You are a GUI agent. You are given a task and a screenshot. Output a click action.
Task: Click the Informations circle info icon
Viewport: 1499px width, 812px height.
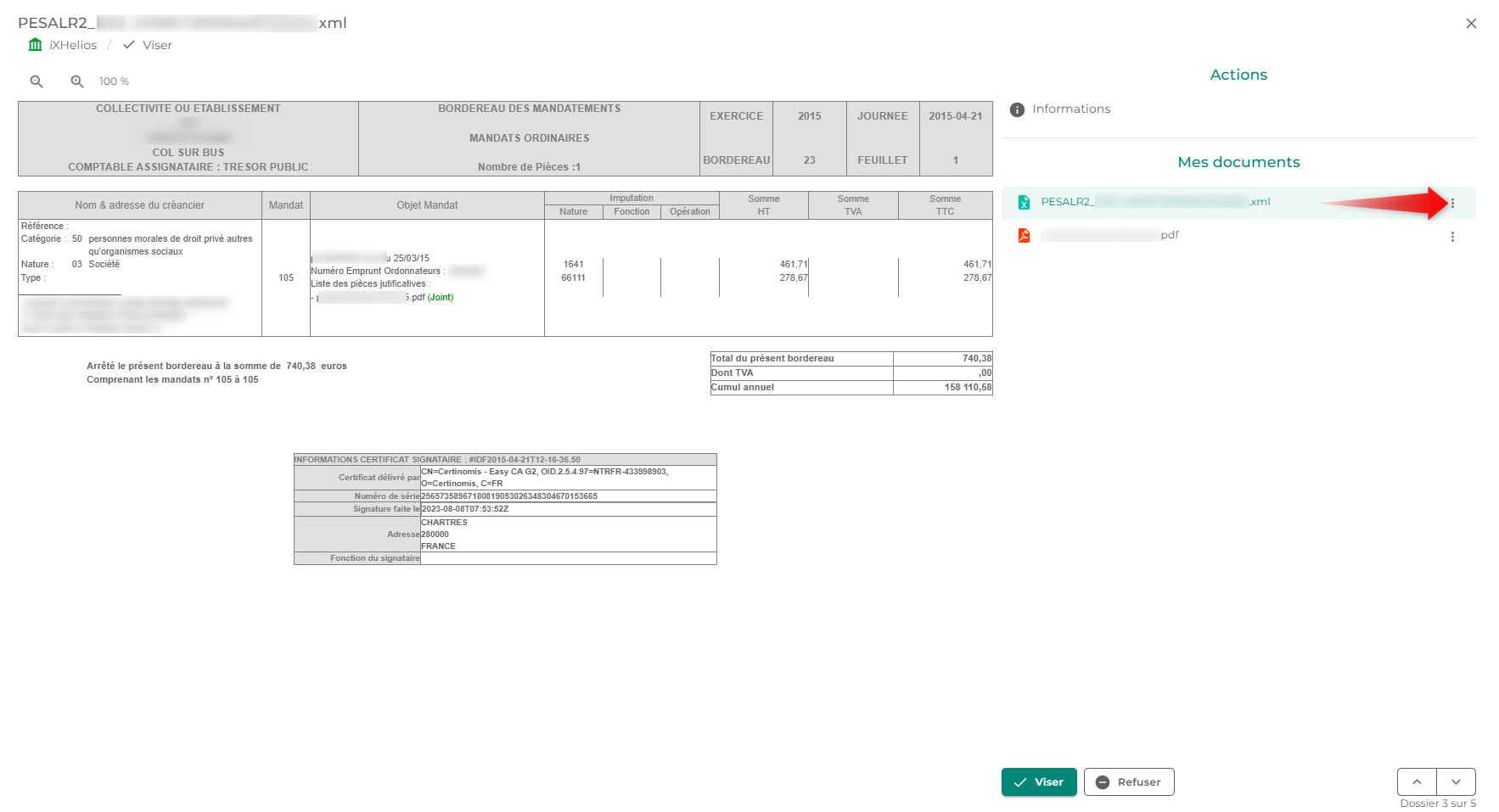1017,109
